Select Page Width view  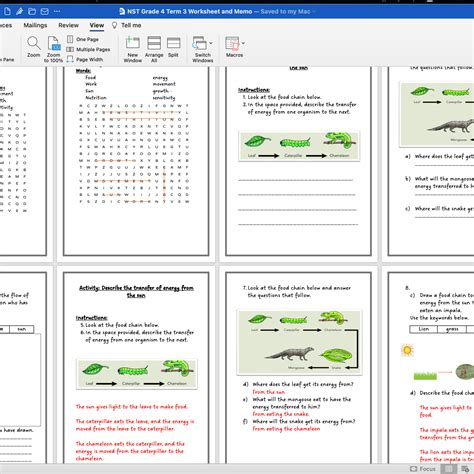tap(85, 59)
